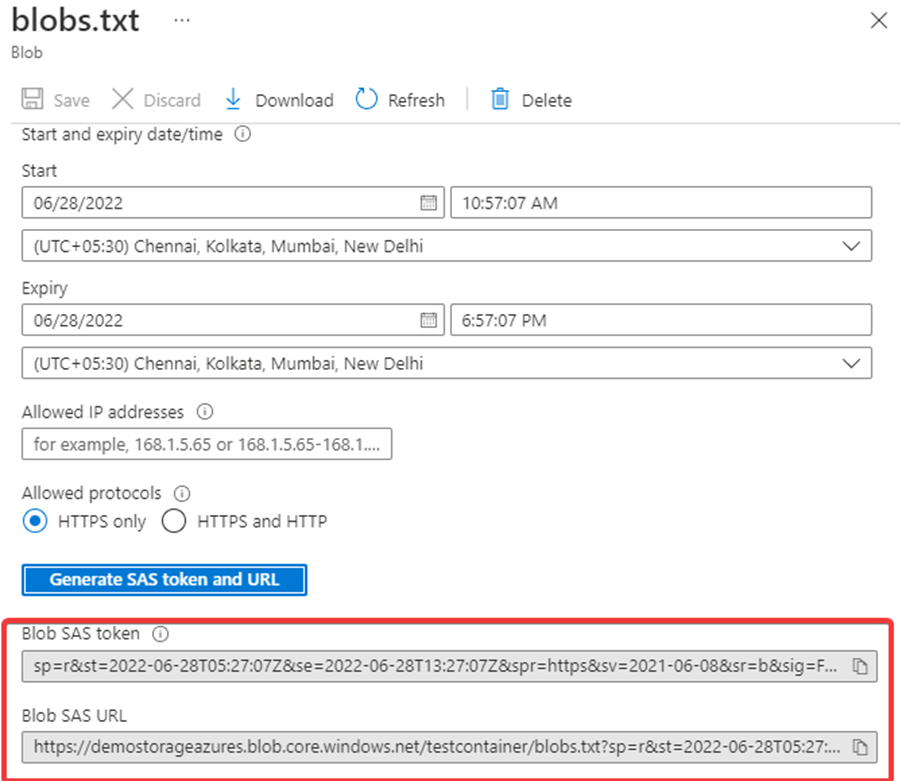Click the Delete trash icon

[500, 100]
